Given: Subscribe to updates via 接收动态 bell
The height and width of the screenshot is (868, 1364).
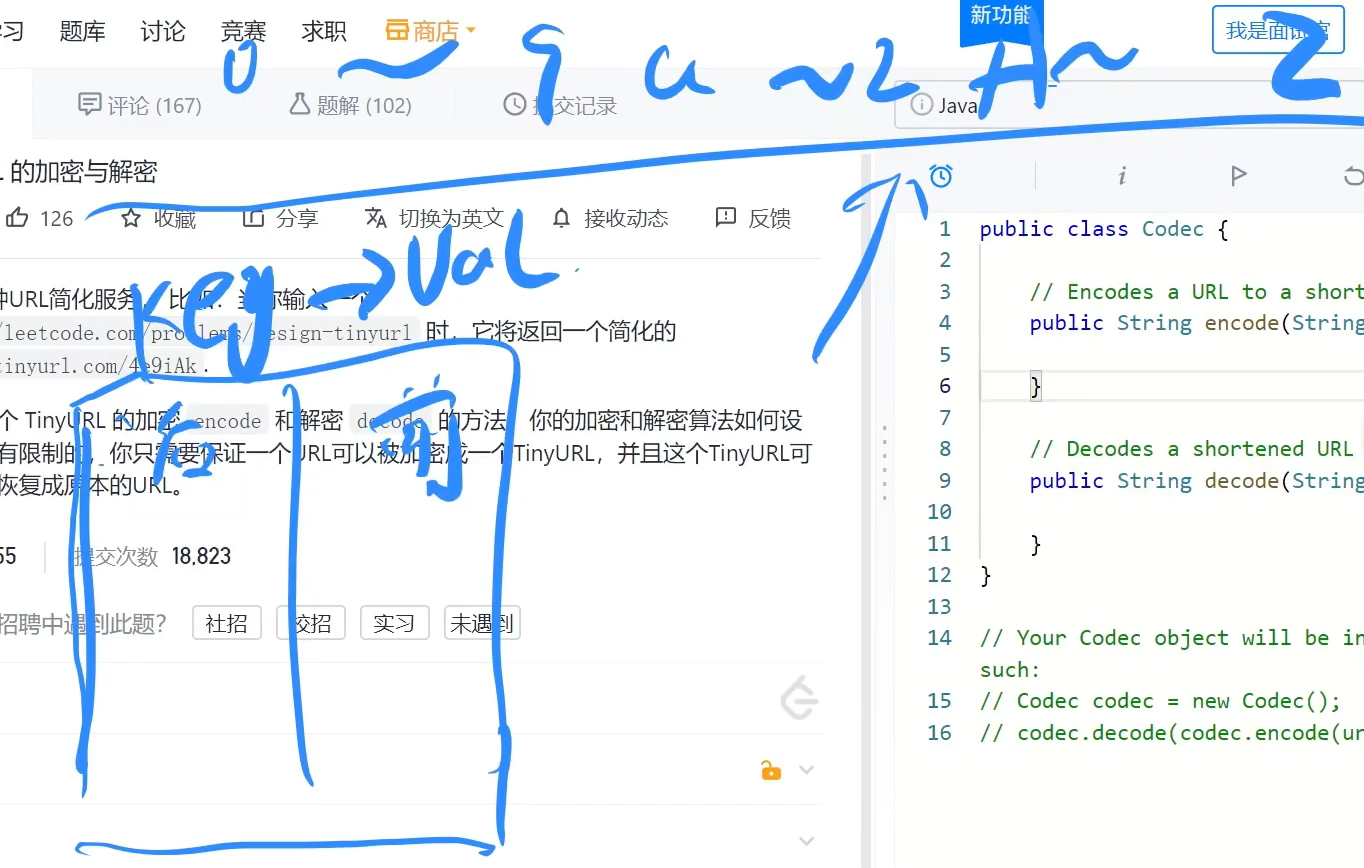Looking at the screenshot, I should (610, 218).
